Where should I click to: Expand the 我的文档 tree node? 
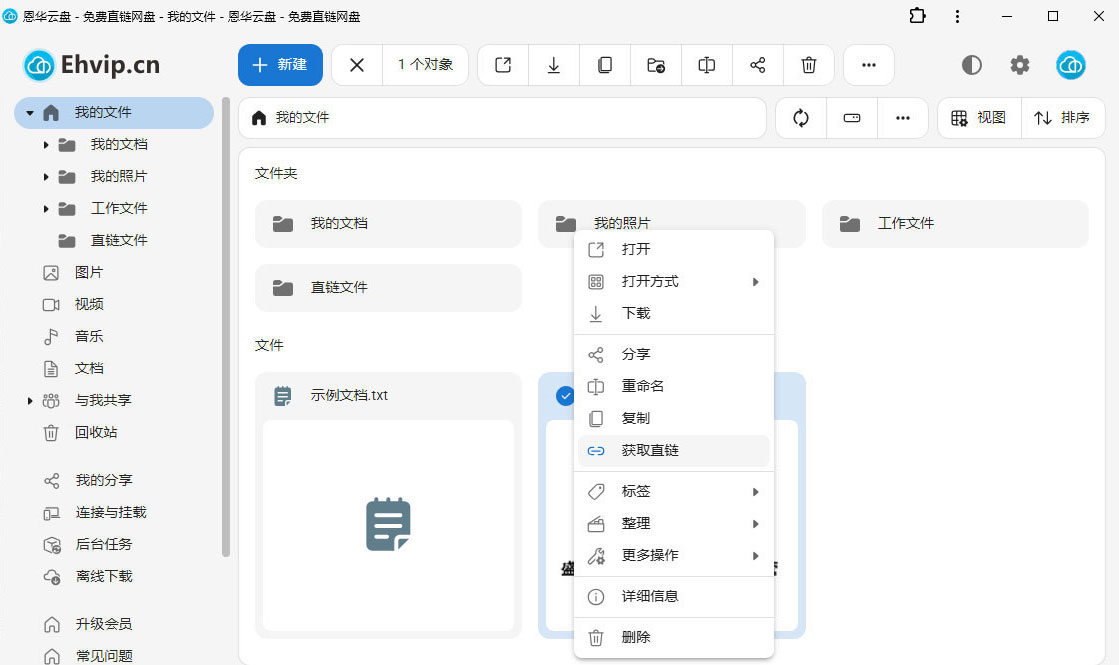[x=46, y=145]
